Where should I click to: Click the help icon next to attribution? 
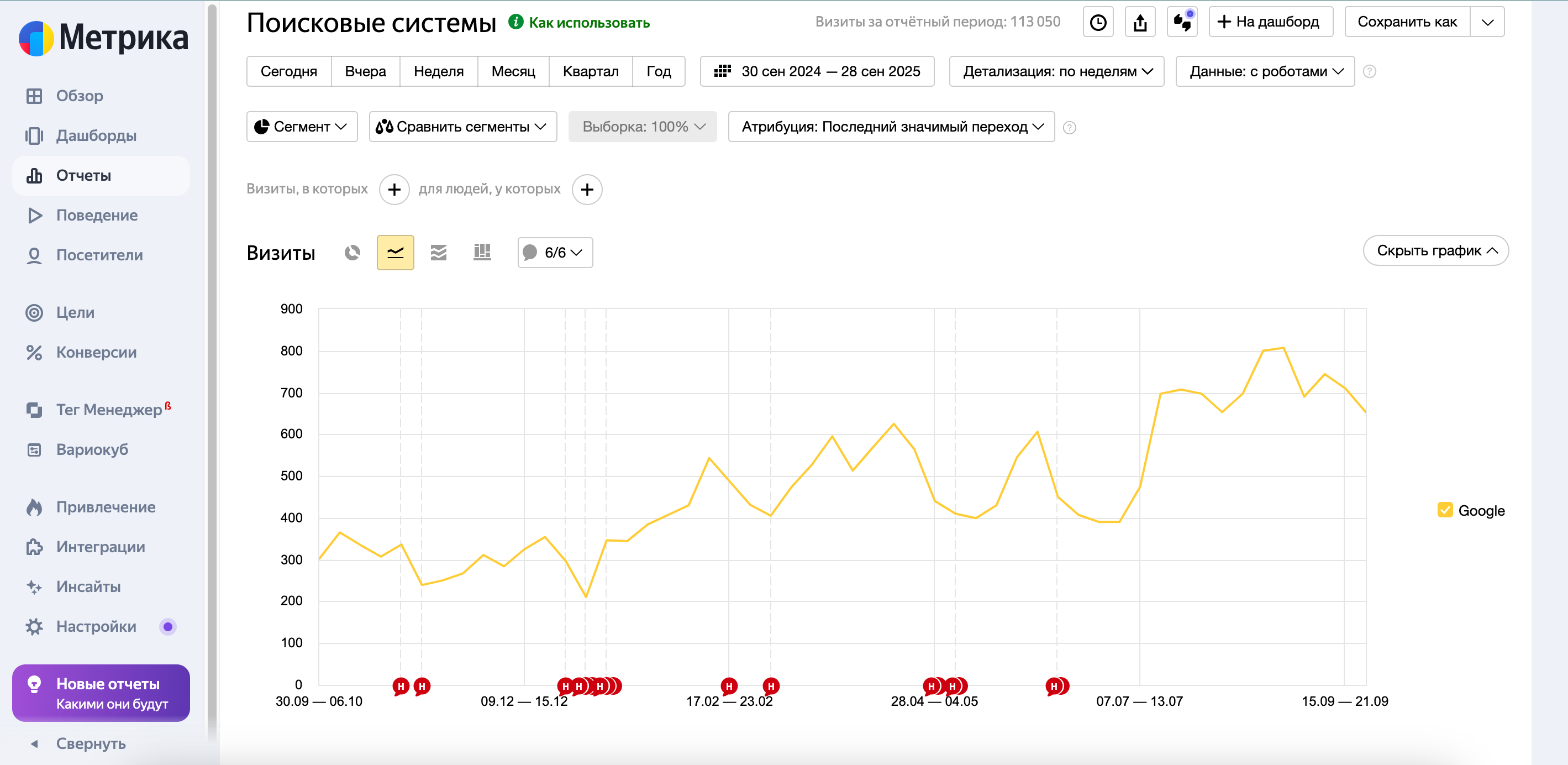1069,127
